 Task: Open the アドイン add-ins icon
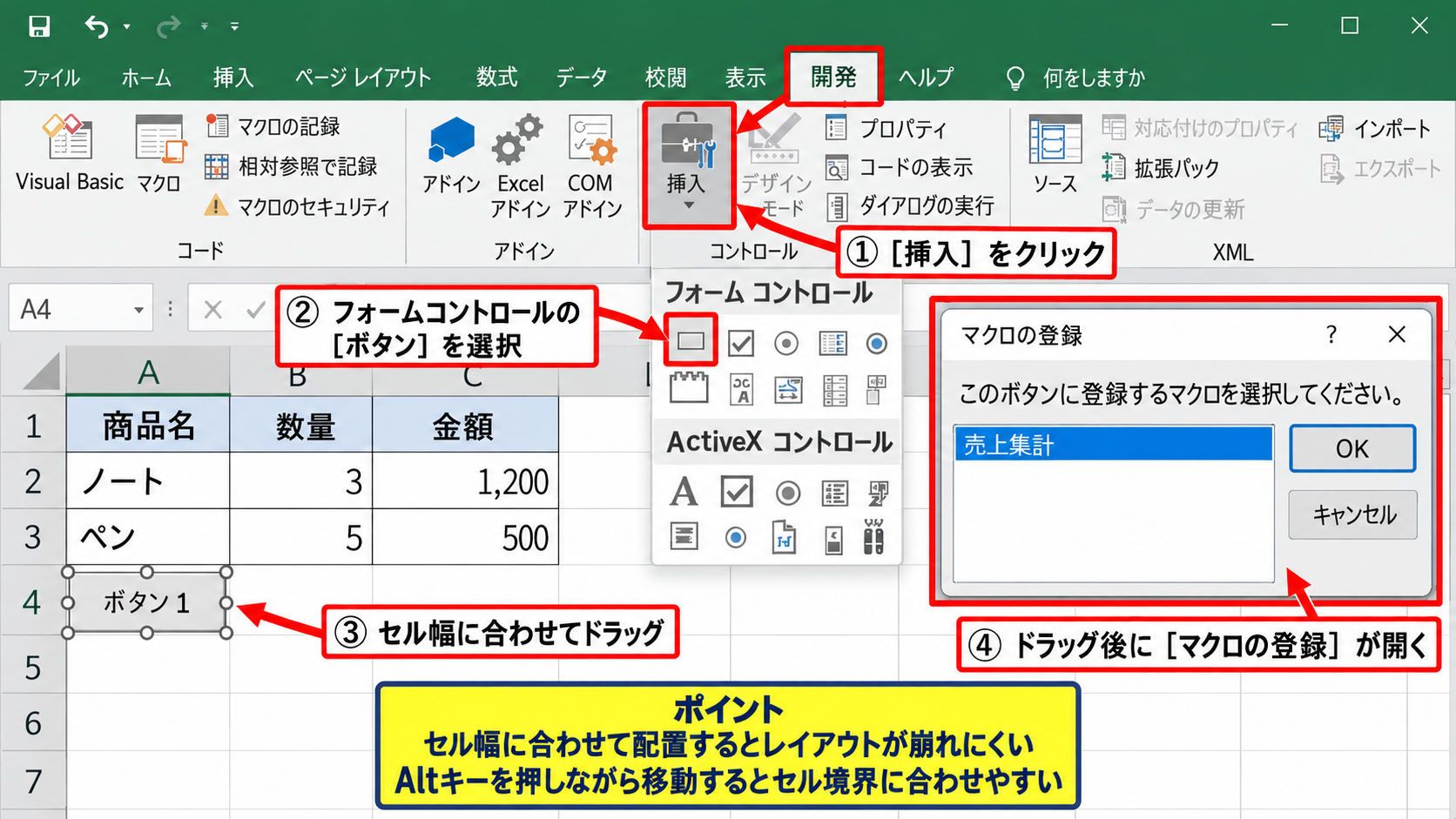[451, 155]
